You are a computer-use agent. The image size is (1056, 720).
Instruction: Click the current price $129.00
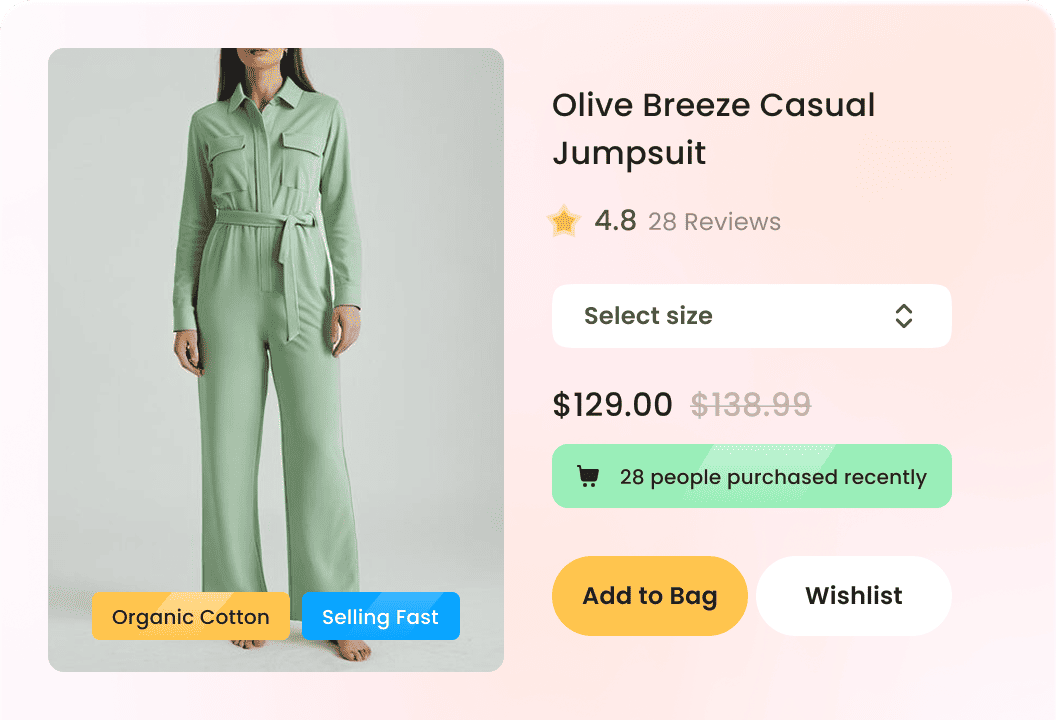612,405
